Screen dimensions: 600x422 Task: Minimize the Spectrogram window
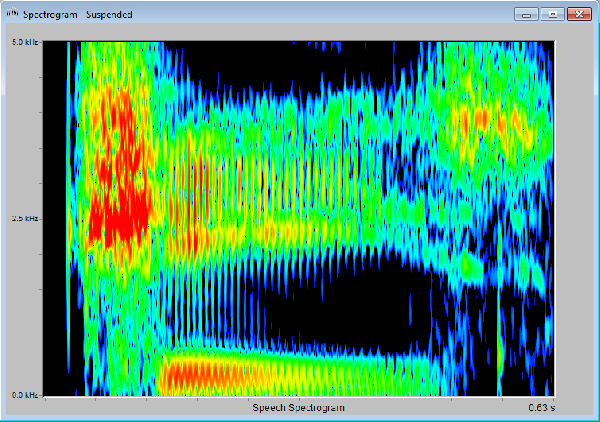[x=527, y=15]
